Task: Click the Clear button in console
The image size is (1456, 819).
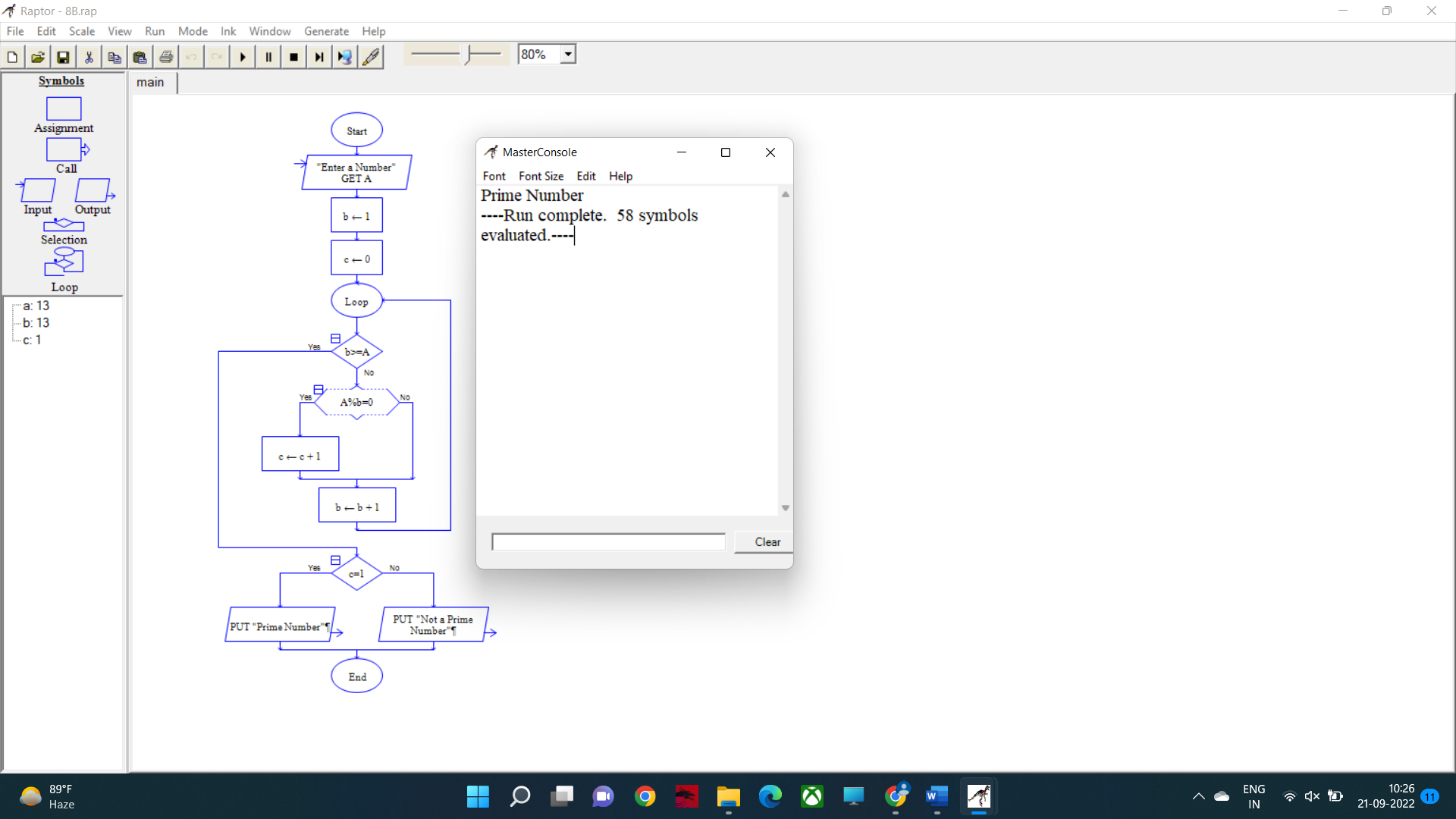Action: coord(767,541)
